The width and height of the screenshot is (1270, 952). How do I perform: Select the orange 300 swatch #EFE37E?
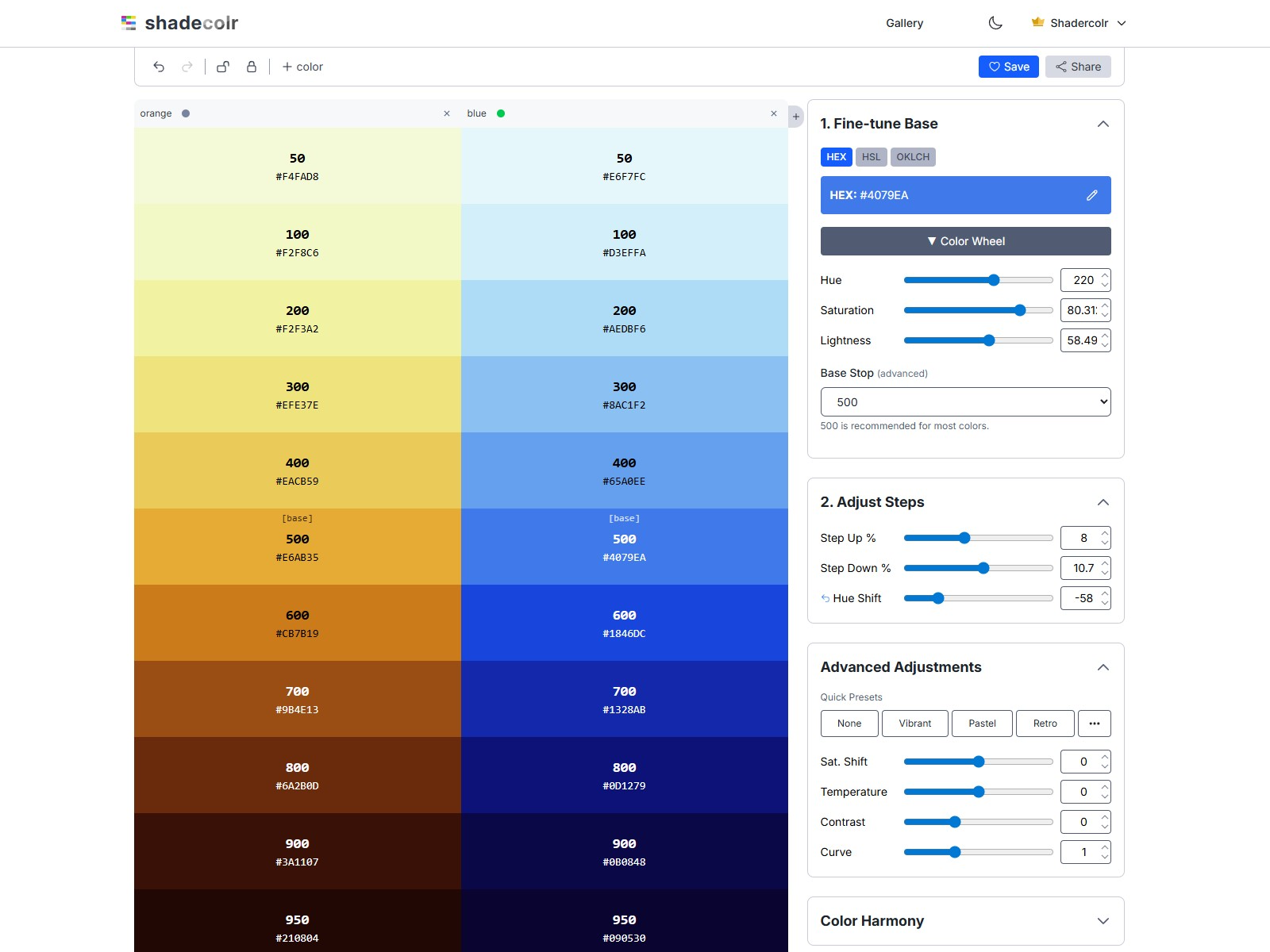click(298, 394)
